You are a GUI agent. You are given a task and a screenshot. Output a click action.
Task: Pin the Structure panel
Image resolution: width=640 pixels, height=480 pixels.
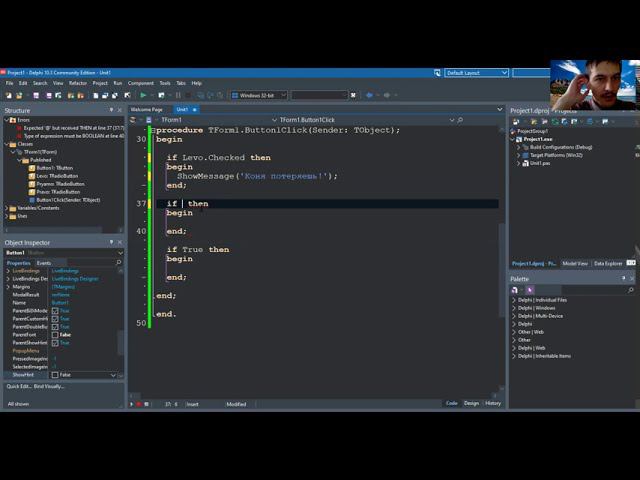(x=112, y=110)
